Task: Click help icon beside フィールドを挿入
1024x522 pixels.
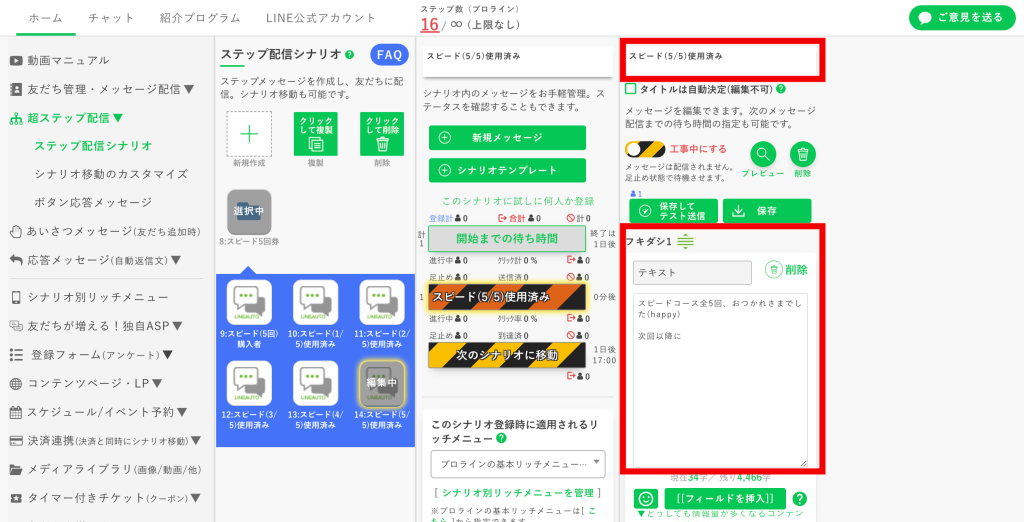Action: click(x=800, y=498)
